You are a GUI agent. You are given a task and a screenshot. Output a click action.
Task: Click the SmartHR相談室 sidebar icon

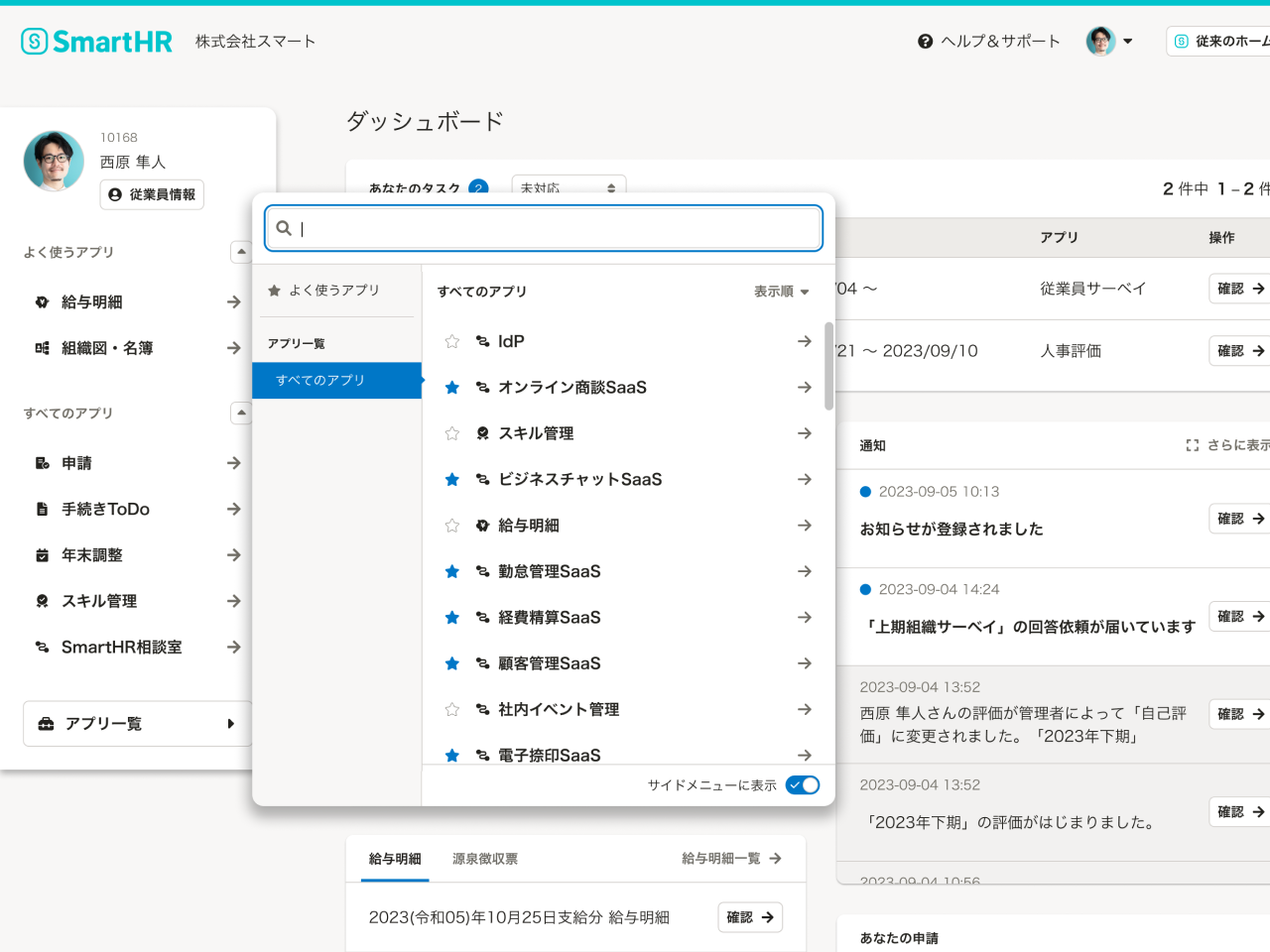(x=42, y=647)
